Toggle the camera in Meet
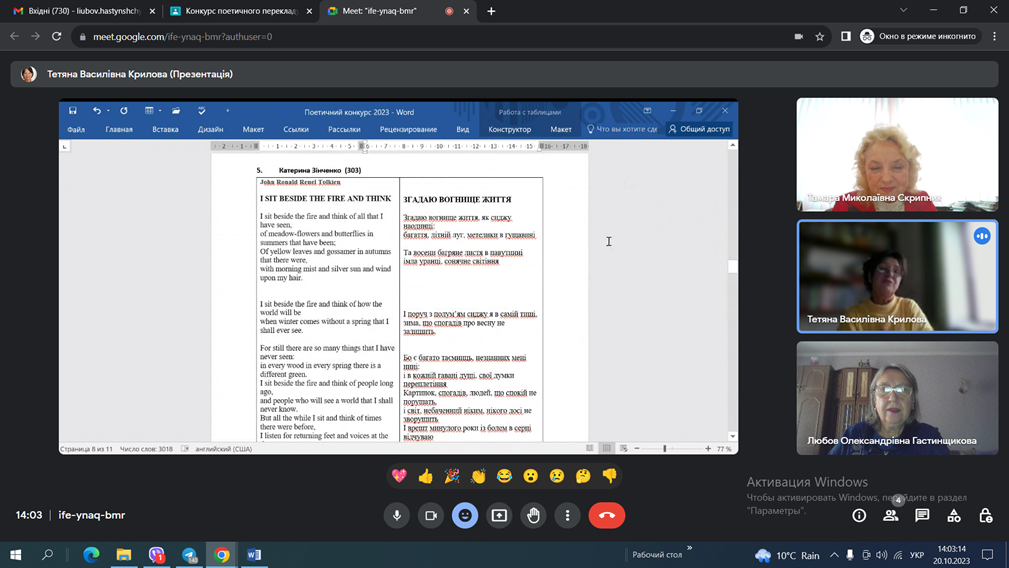 click(431, 515)
